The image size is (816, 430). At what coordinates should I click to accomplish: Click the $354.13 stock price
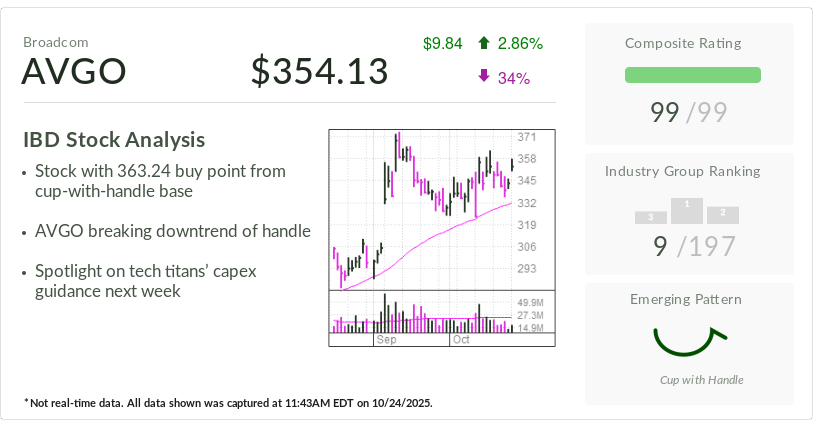[319, 72]
